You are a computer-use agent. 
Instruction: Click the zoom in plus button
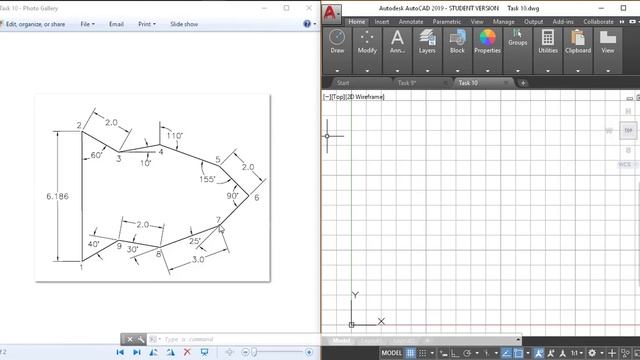pos(309,352)
